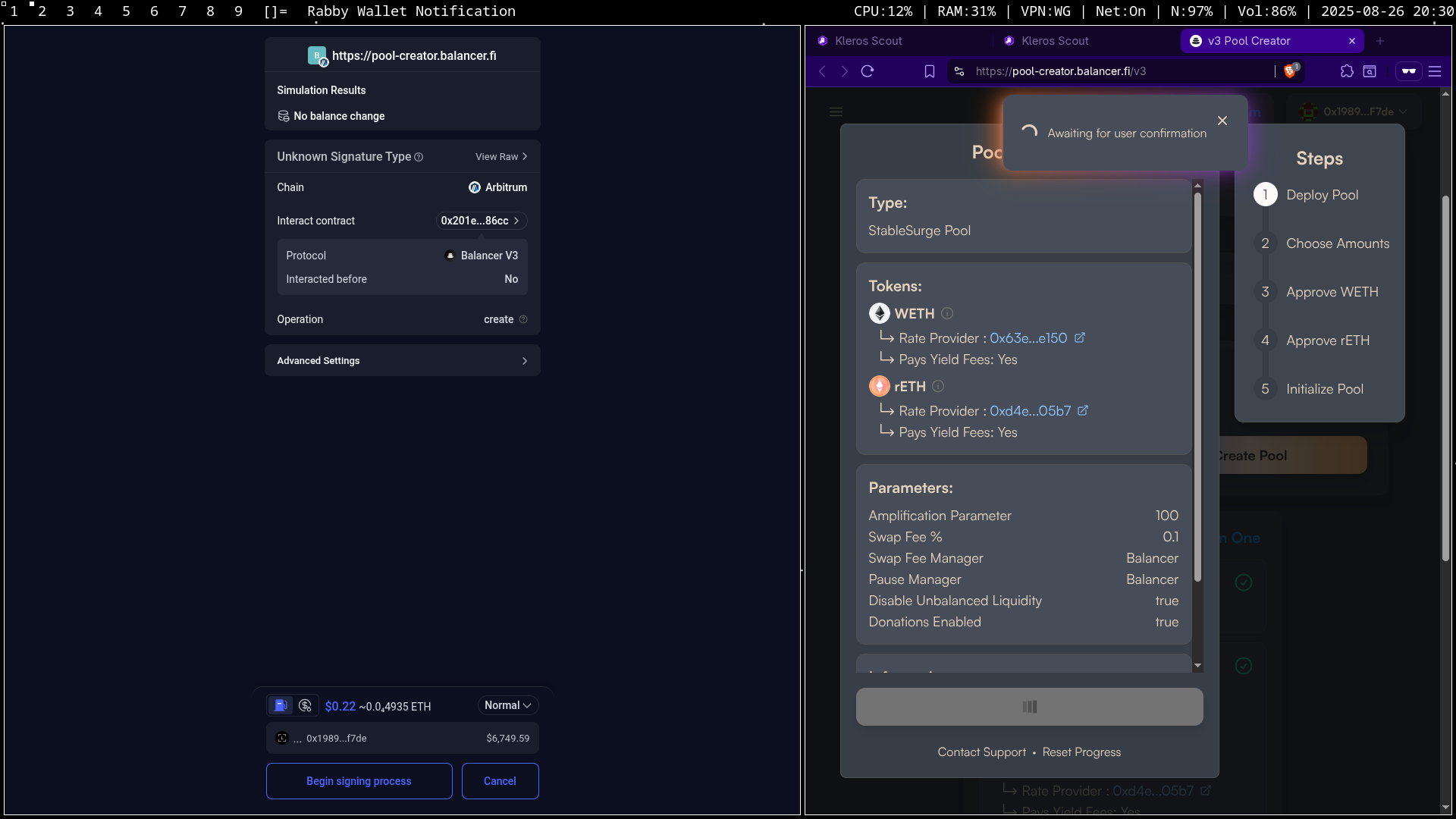Open the interact contract 0x201e...86cc details
Viewport: 1456px width, 819px height.
coord(481,221)
